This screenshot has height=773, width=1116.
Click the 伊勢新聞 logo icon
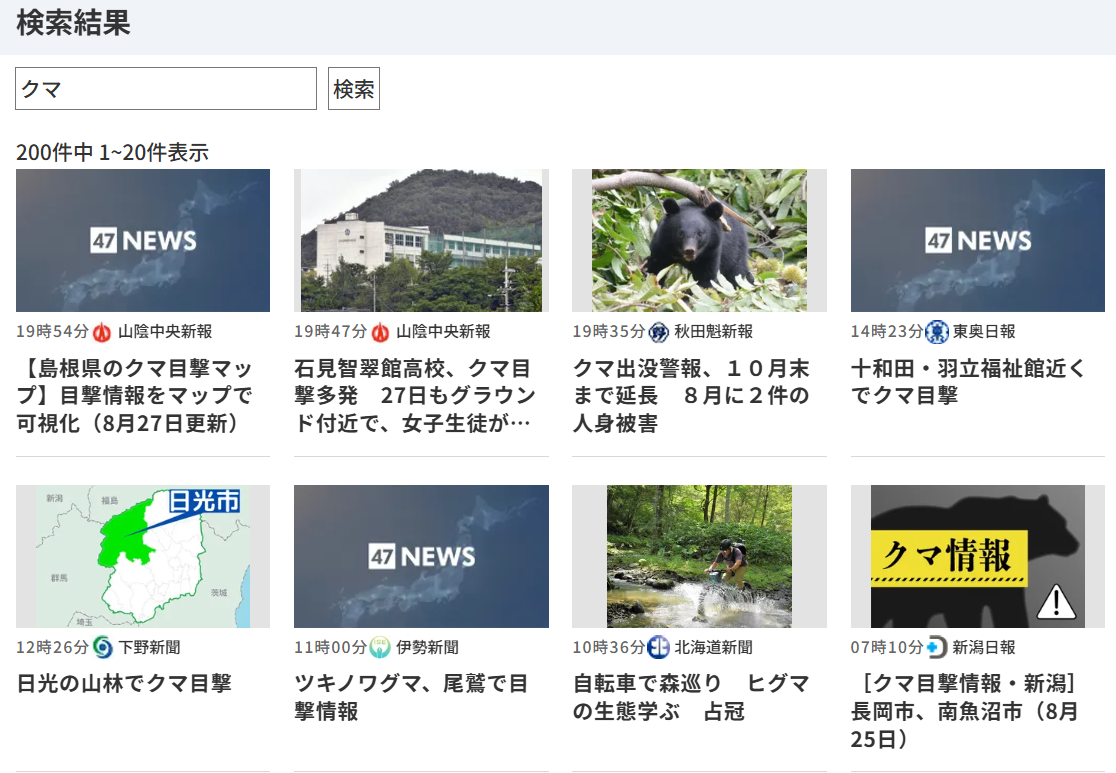click(x=380, y=648)
